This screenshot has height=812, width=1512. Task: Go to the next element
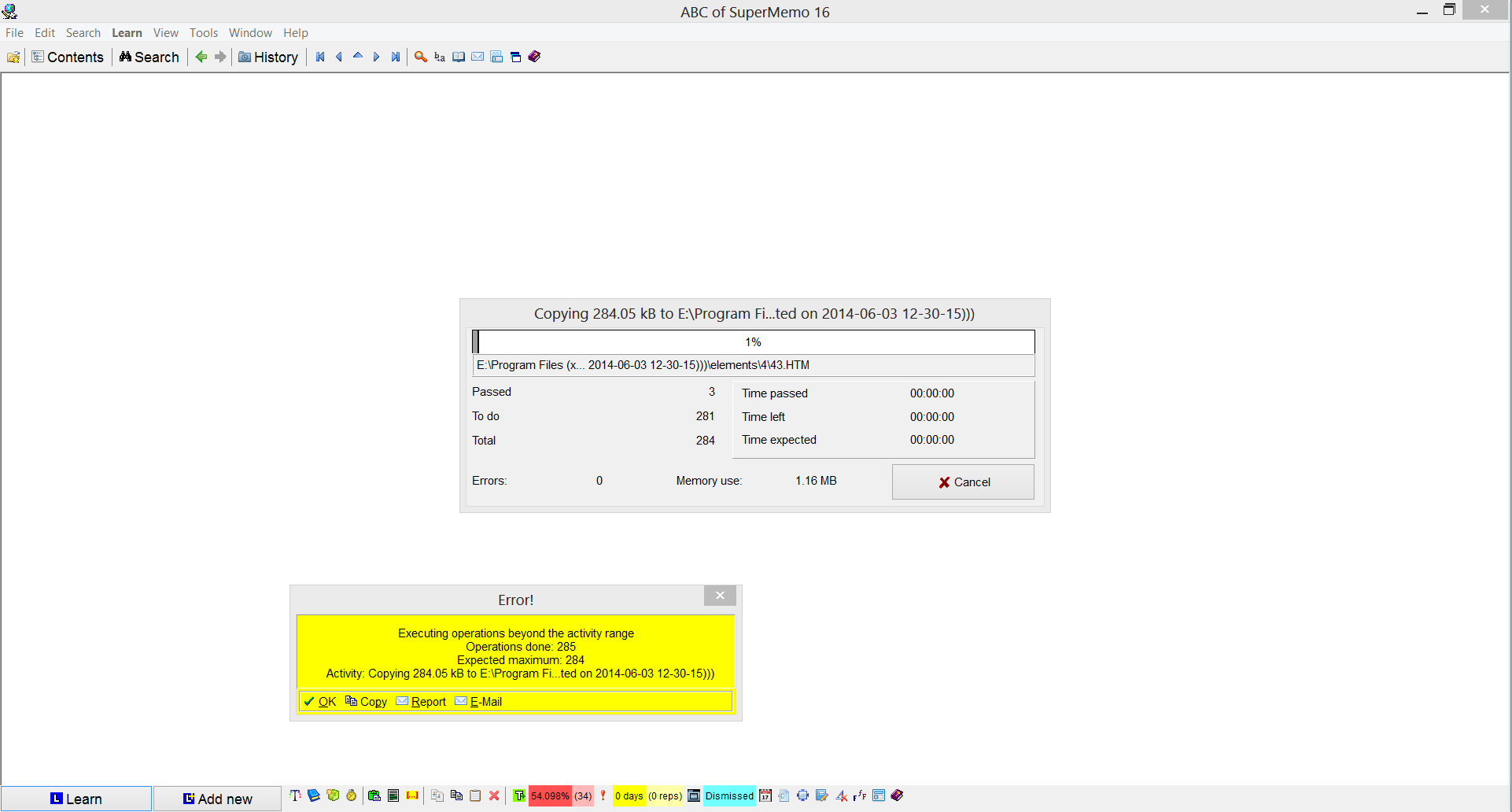377,57
